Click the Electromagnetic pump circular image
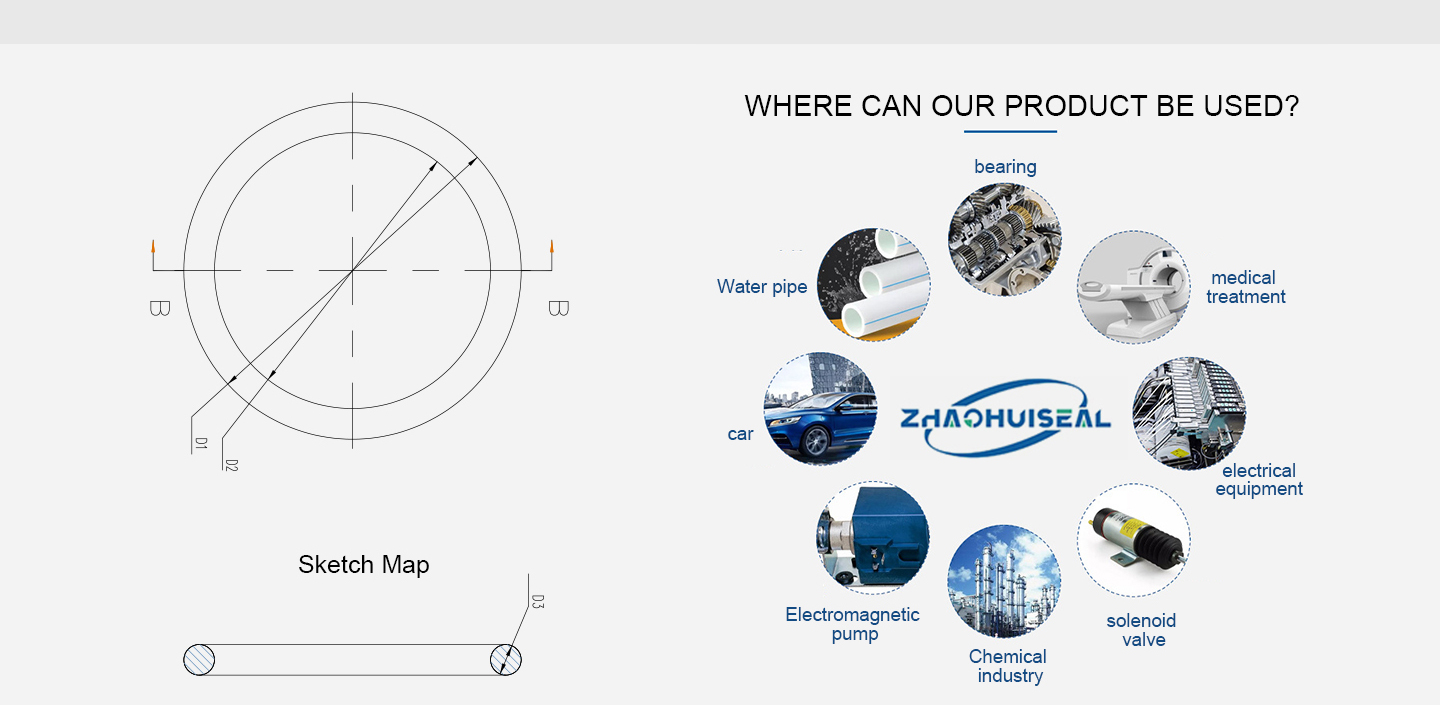 coord(873,538)
